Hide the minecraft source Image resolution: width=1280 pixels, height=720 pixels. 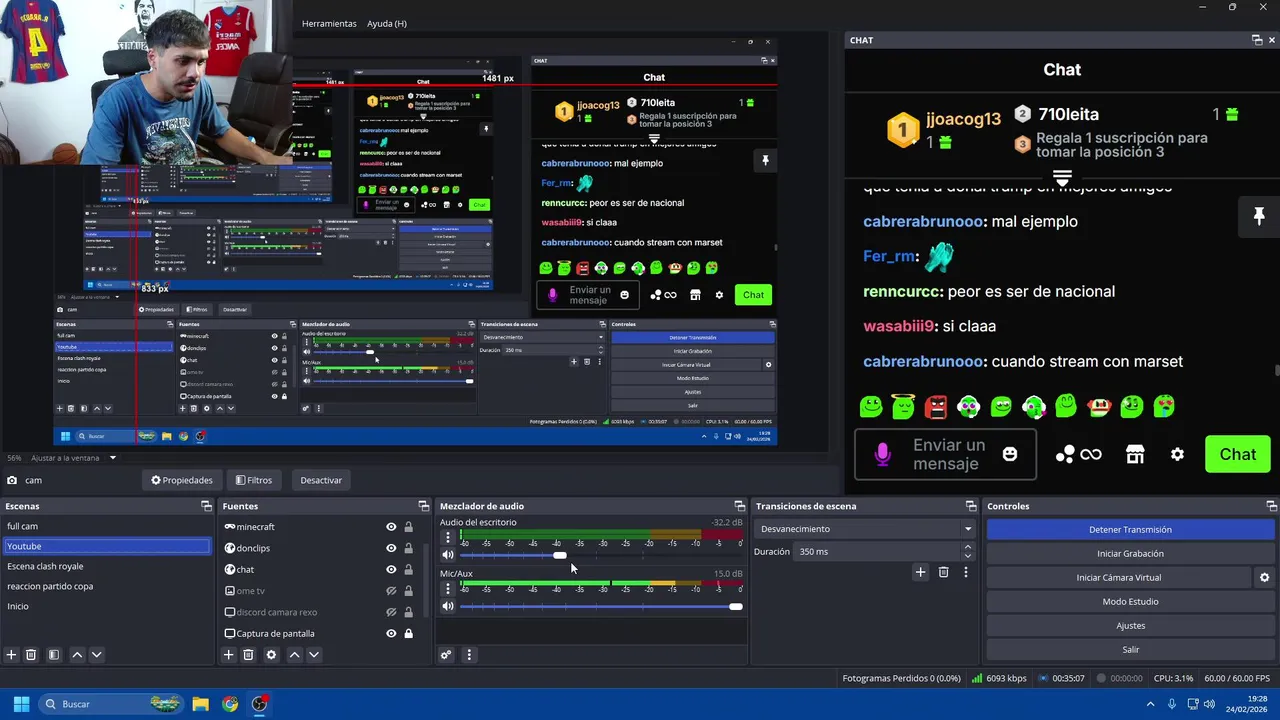tap(391, 527)
